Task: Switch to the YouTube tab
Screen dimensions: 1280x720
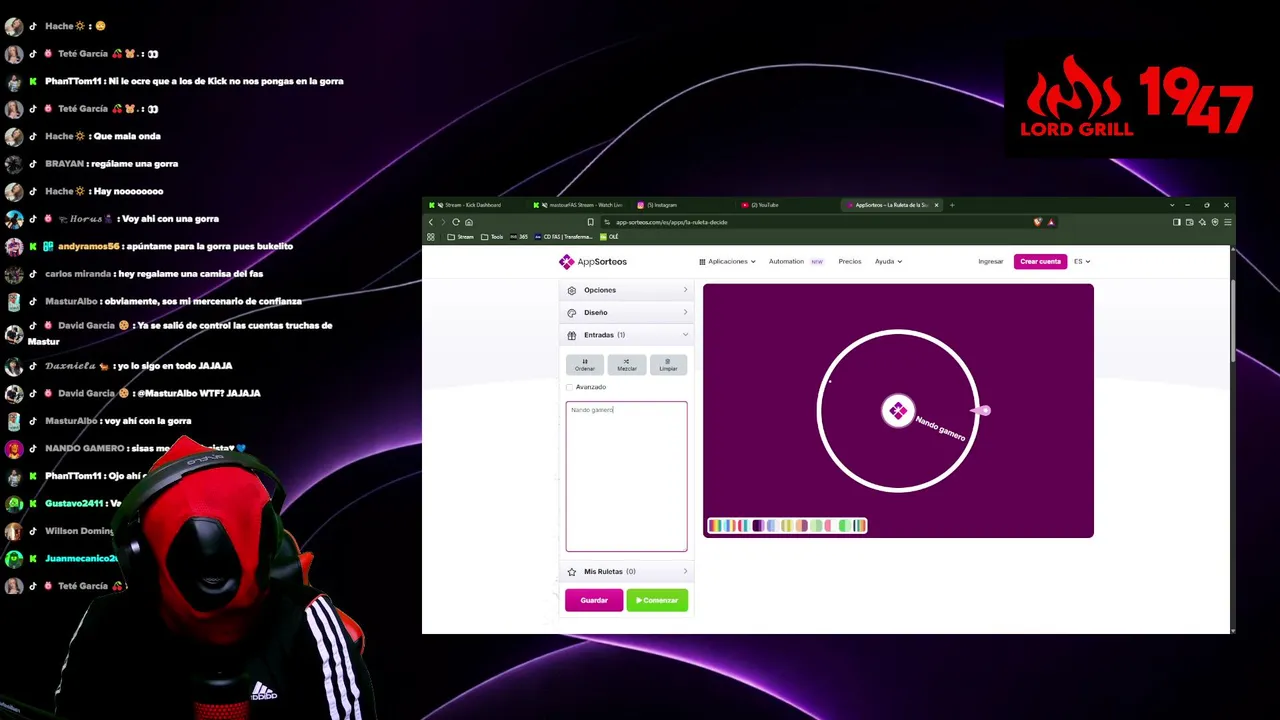Action: [788, 205]
